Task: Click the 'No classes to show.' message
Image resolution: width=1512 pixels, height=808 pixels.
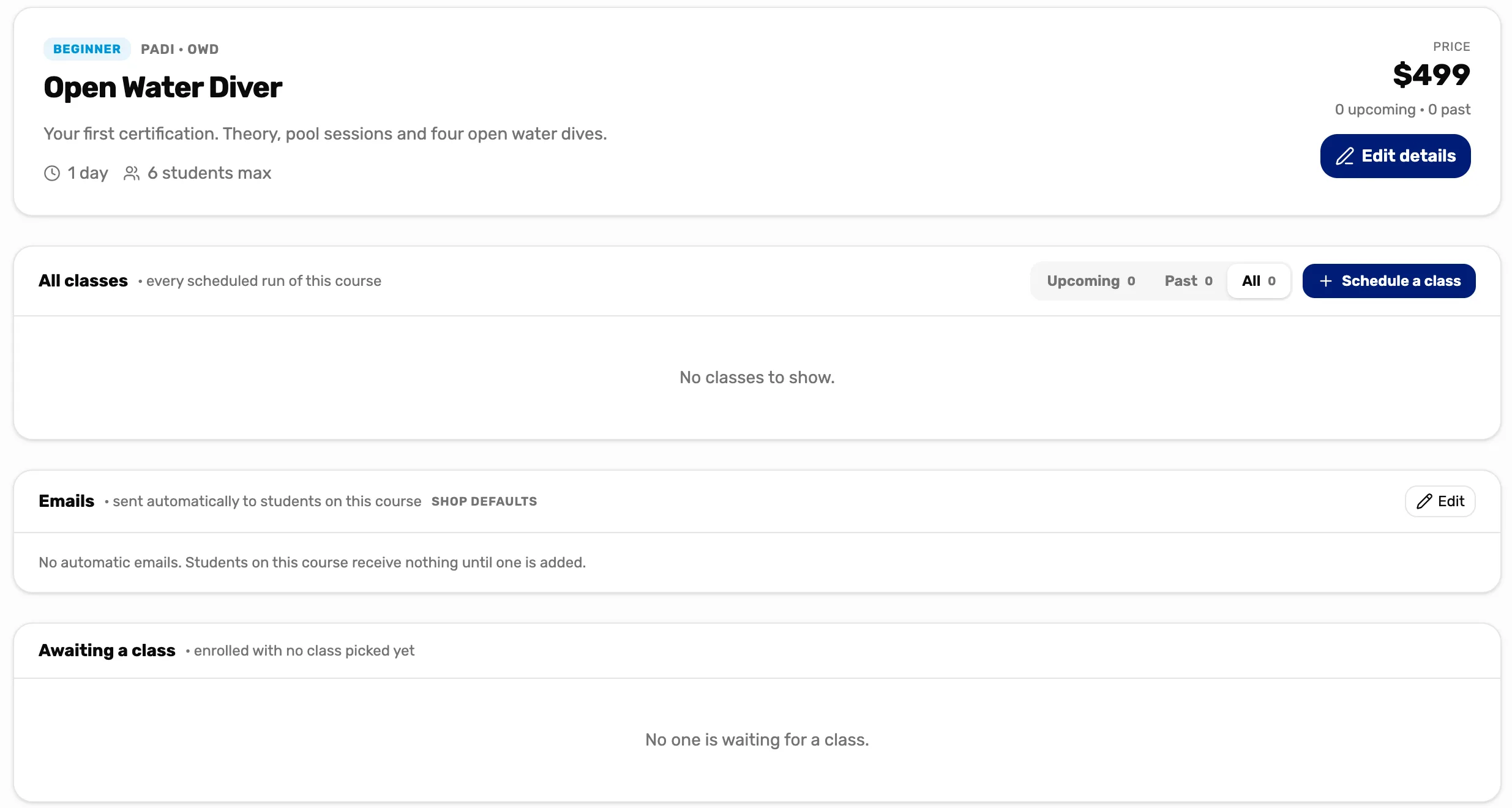Action: point(757,378)
